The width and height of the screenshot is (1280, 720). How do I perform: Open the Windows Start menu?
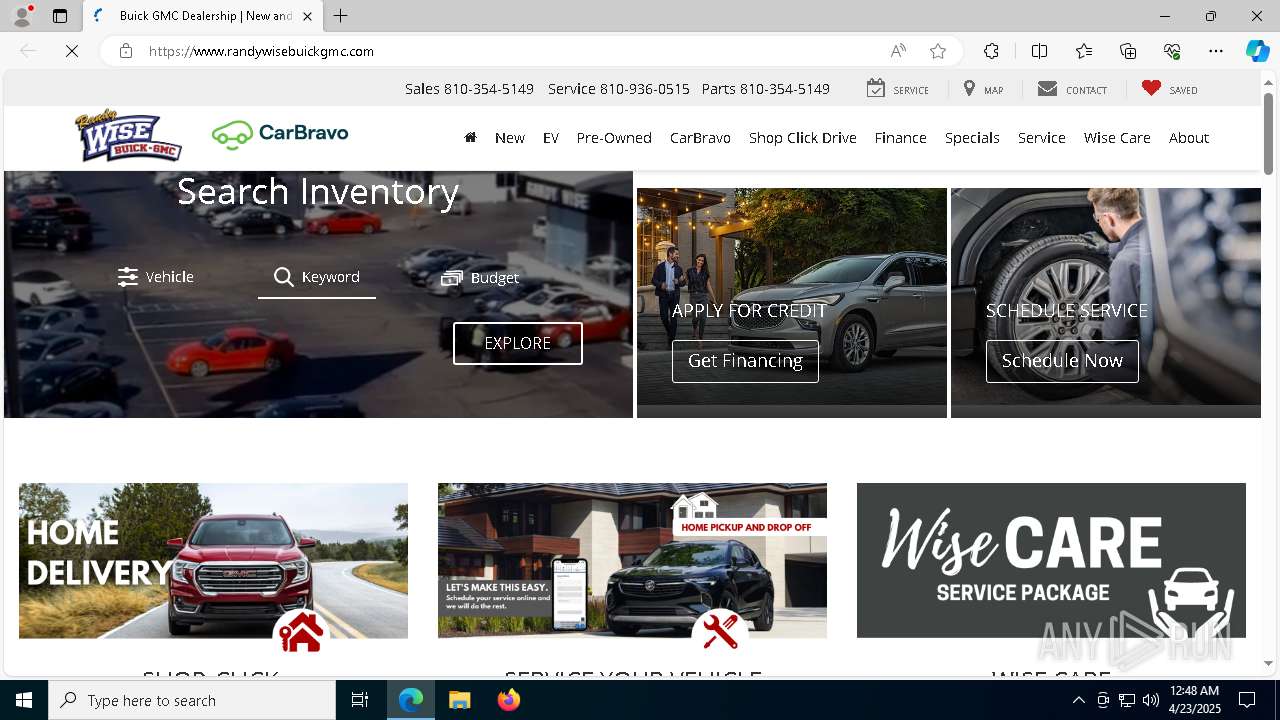click(x=24, y=700)
